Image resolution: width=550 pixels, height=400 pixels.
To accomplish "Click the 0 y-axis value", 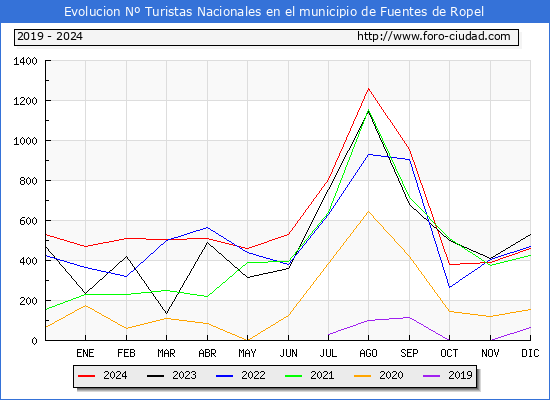I will click(34, 341).
